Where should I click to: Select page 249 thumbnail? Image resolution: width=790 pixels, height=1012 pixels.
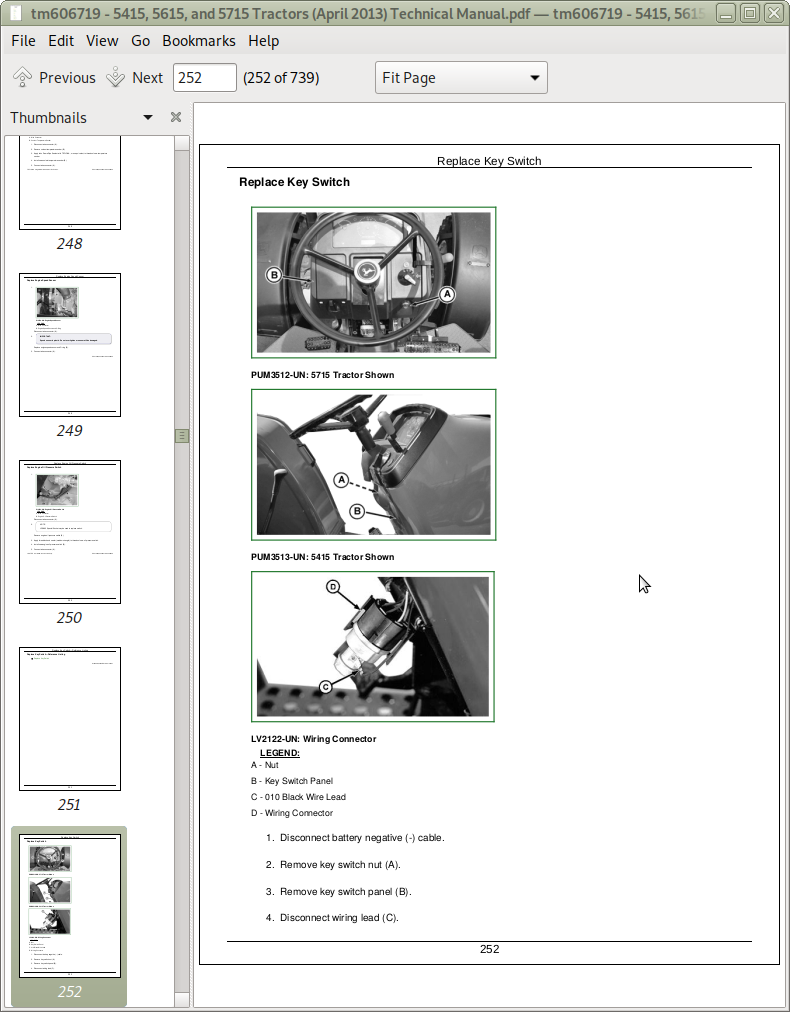point(70,345)
